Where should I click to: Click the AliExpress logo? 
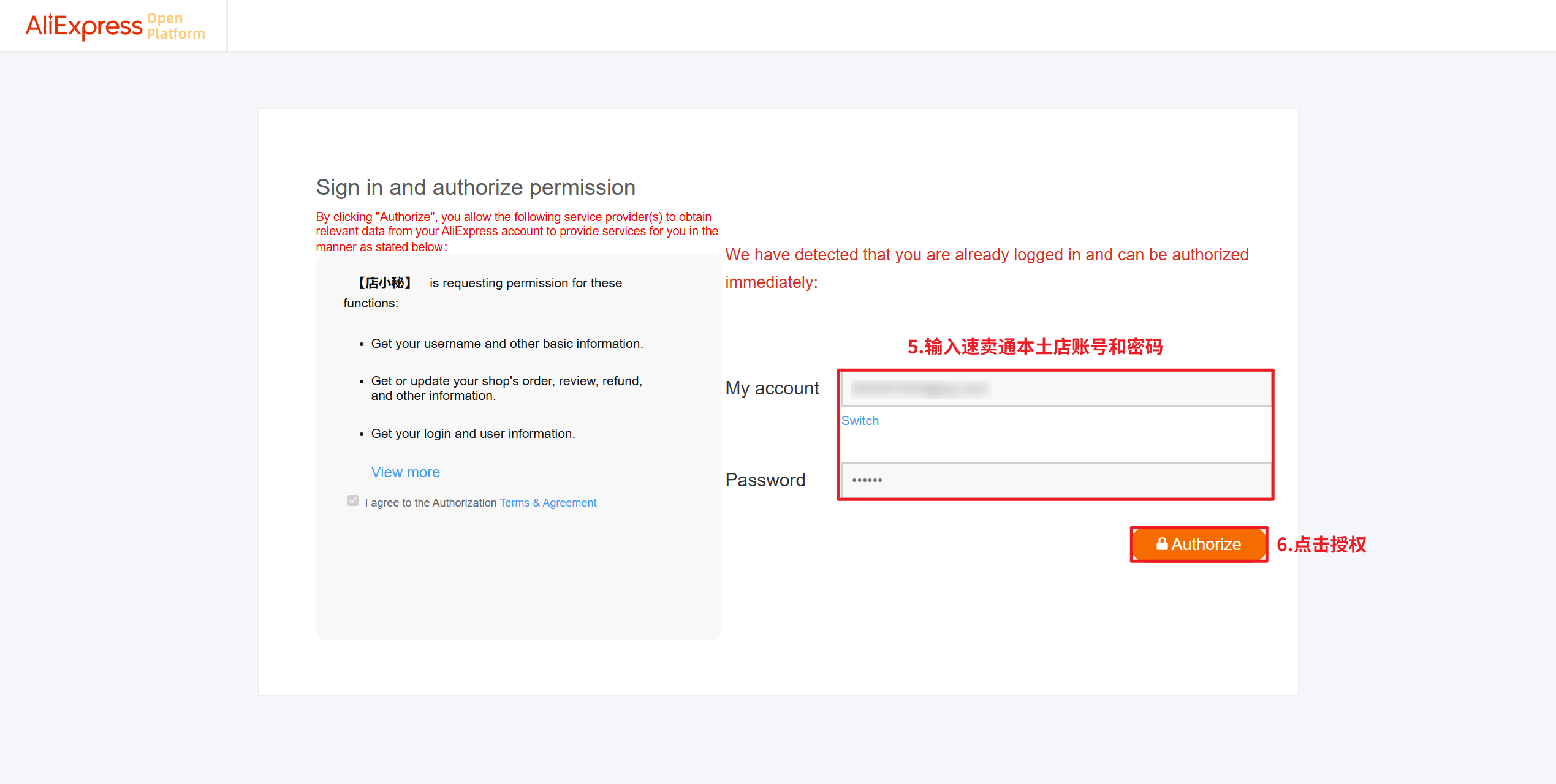tap(83, 26)
